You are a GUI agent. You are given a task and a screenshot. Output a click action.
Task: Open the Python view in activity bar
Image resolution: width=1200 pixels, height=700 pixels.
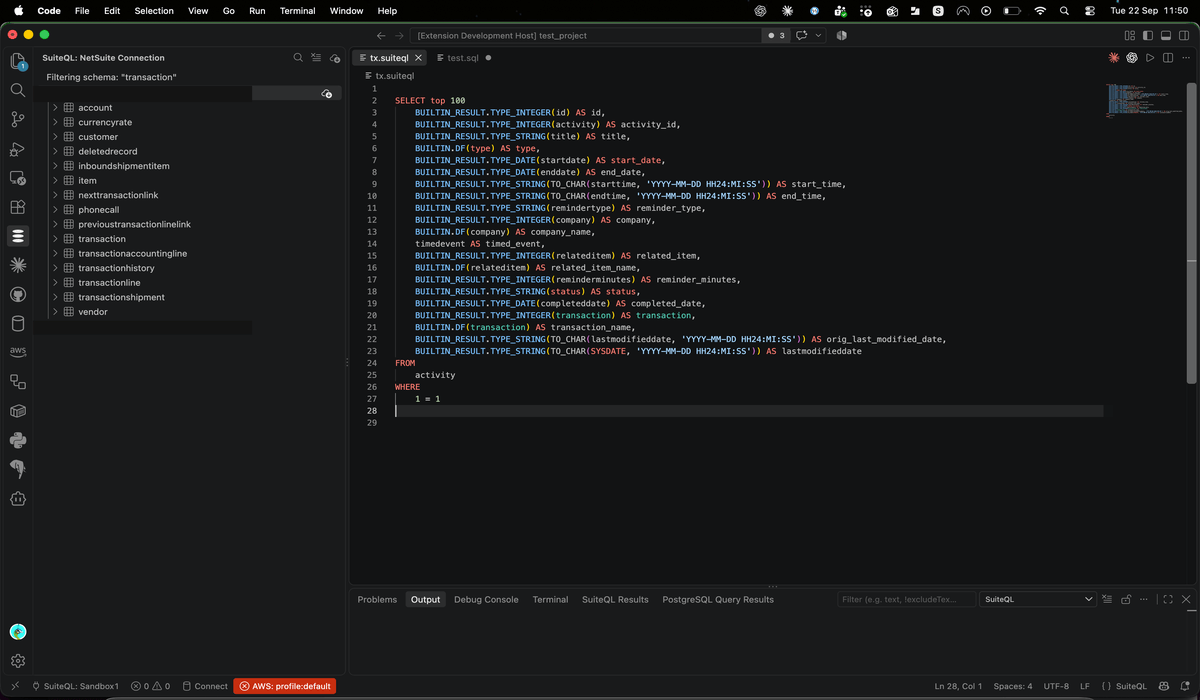coord(18,440)
